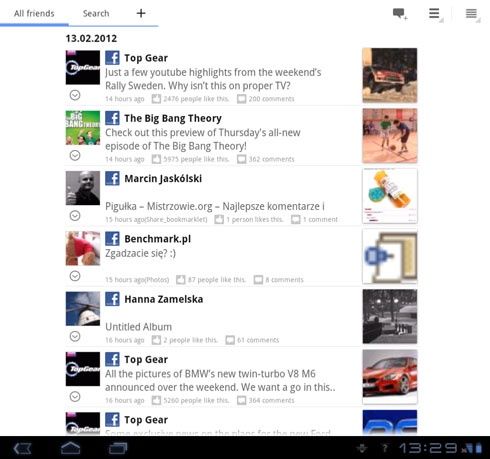
Task: Click Facebook icon beside Rally Sweden Top Gear post
Action: click(112, 58)
